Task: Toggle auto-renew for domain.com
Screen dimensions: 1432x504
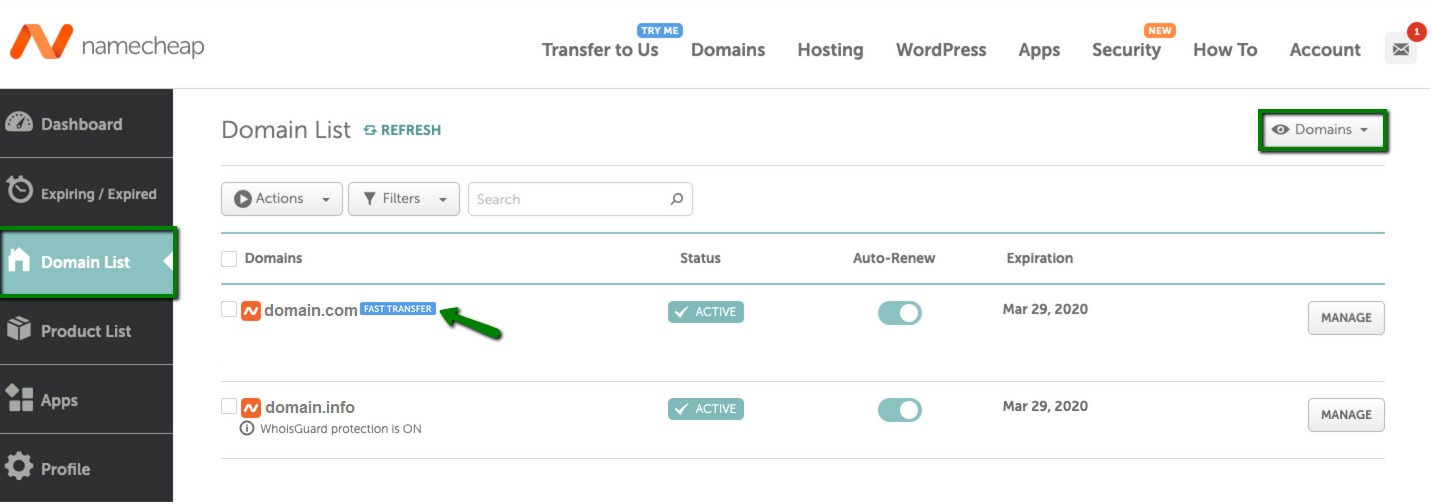Action: tap(900, 312)
